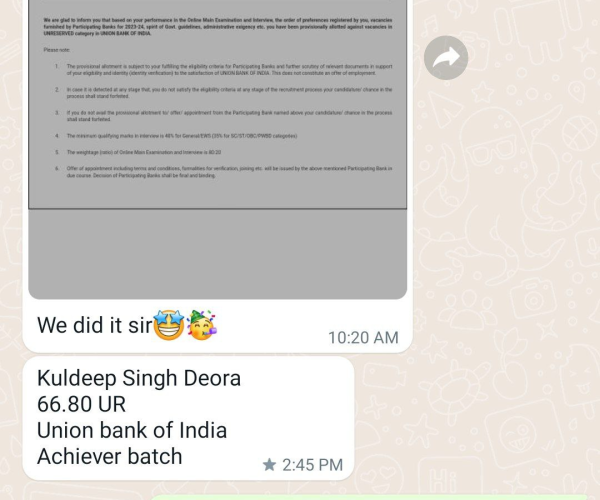Tap the forward arrow beside the image message
600x500 pixels.
coord(446,58)
